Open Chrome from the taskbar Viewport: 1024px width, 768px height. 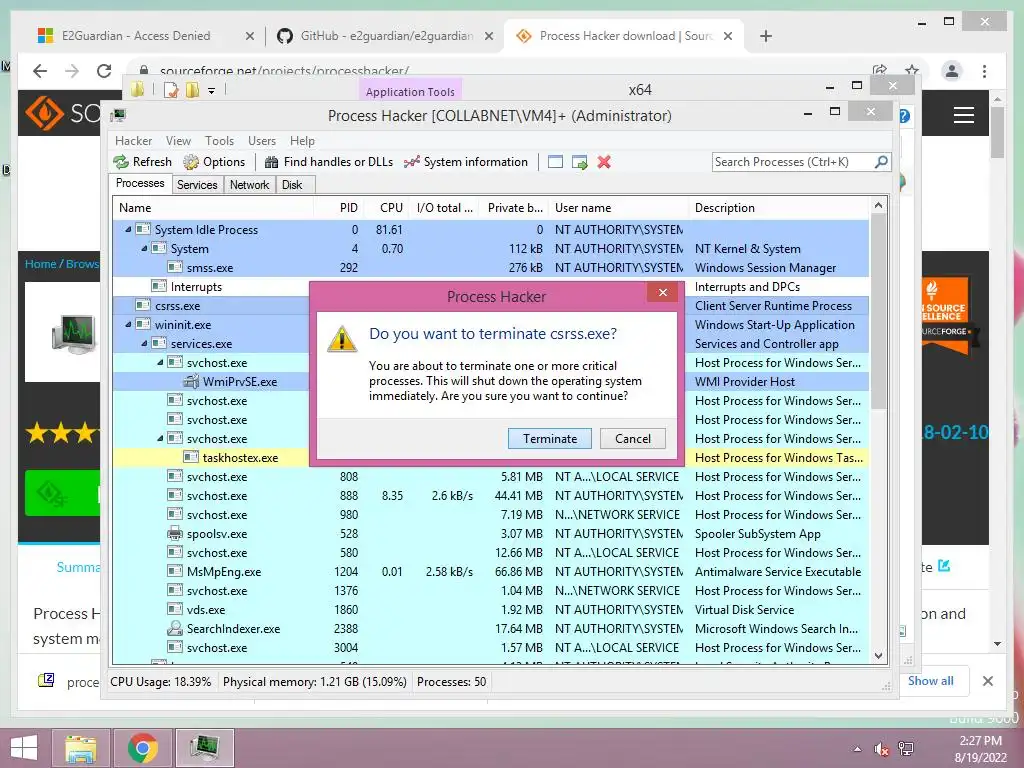(x=143, y=748)
